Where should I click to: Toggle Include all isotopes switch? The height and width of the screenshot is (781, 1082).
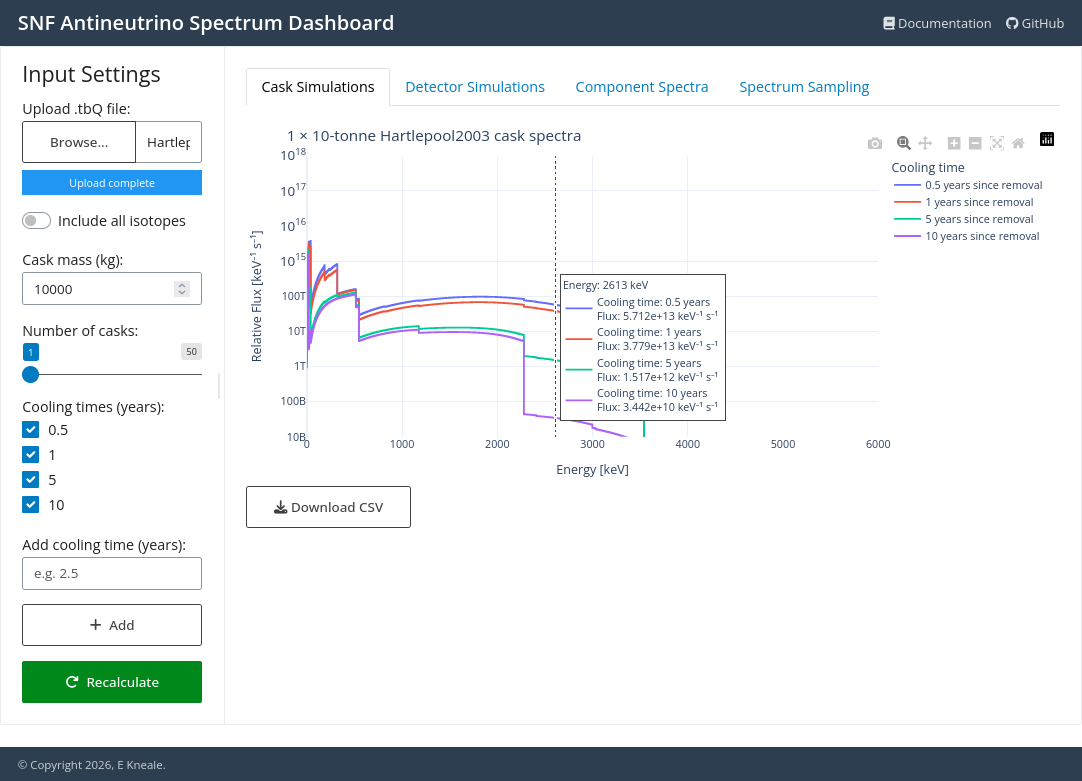[x=37, y=221]
